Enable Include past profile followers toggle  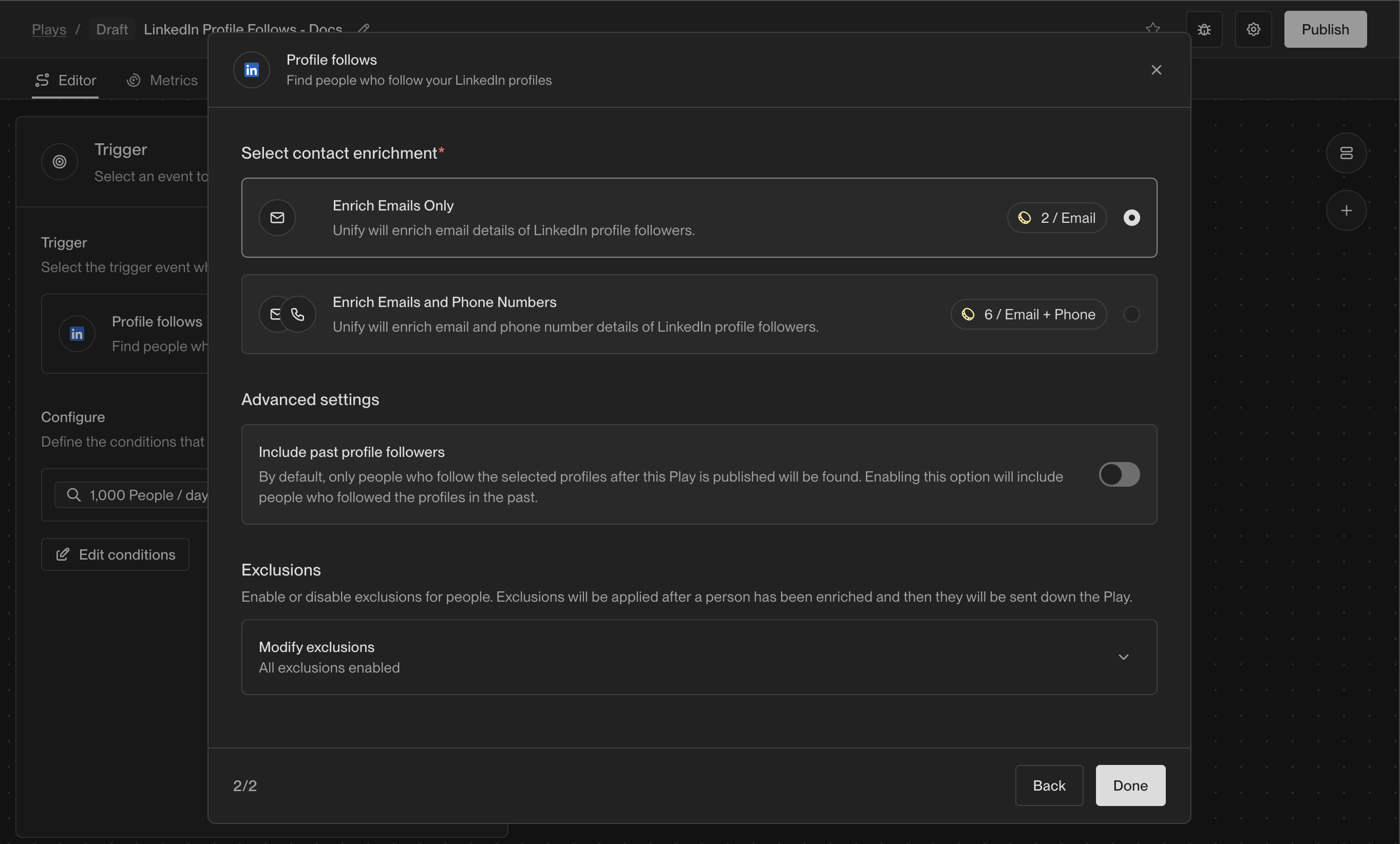1119,474
